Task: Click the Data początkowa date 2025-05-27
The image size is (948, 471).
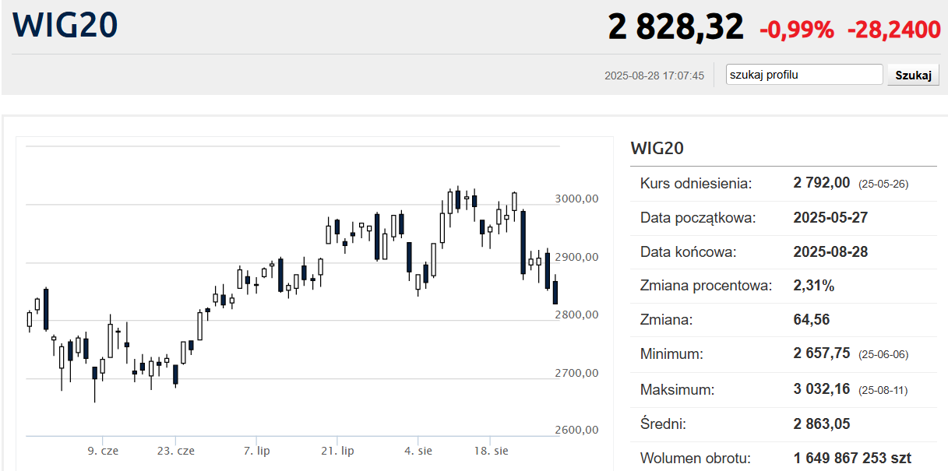Action: point(830,217)
